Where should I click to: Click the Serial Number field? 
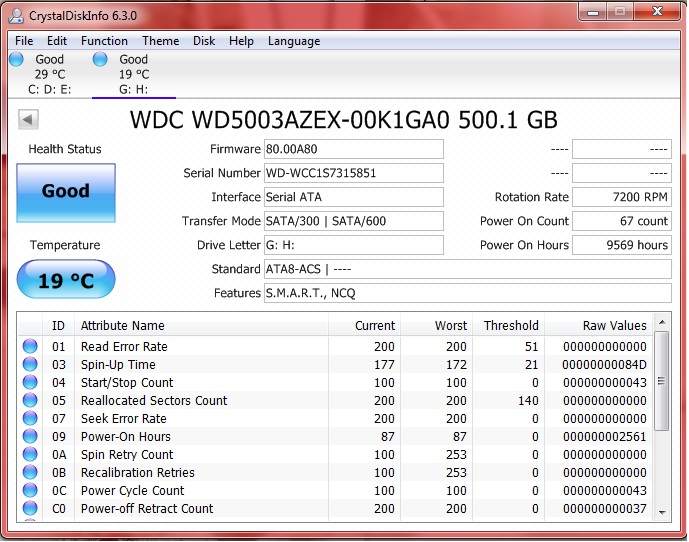[x=353, y=173]
